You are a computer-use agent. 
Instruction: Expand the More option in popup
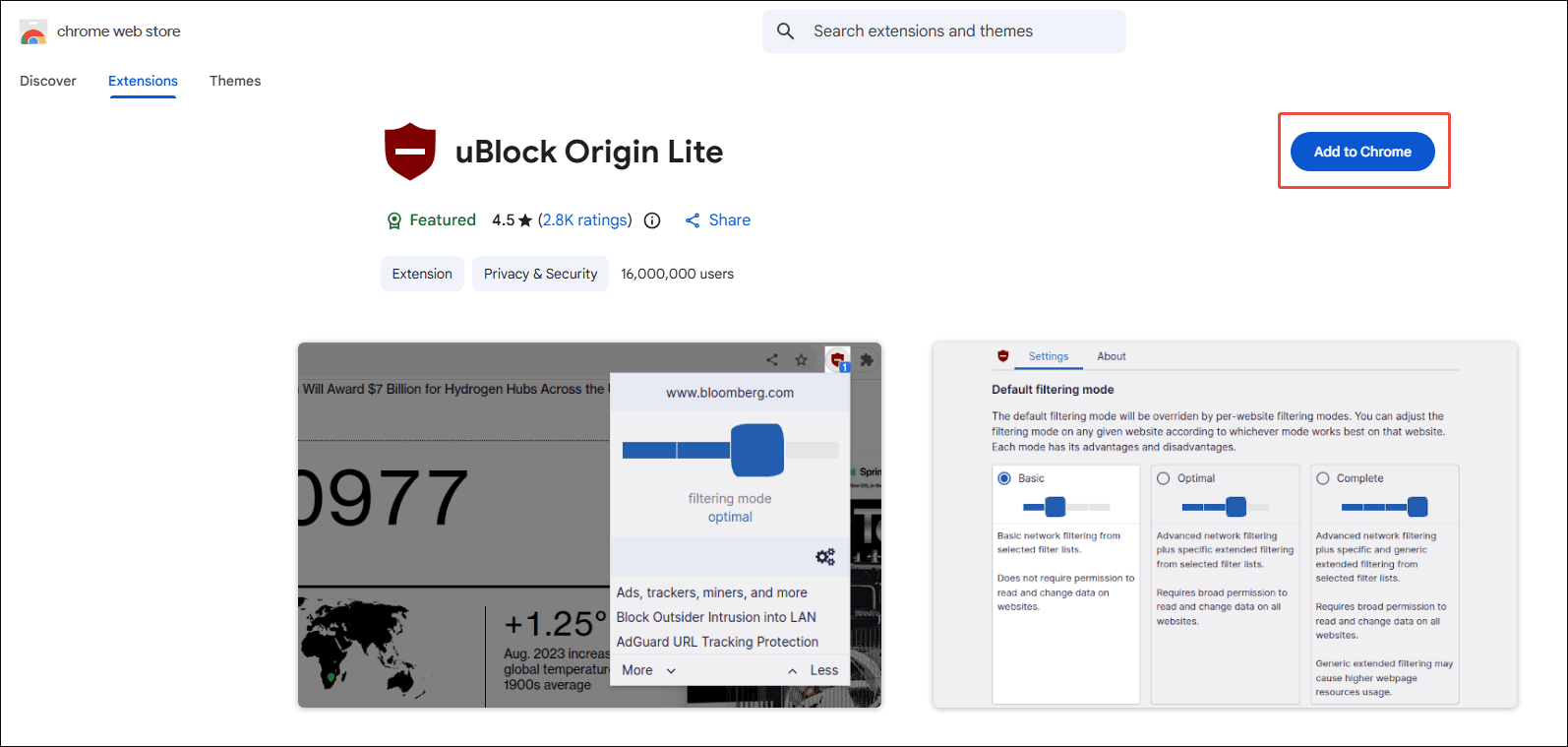tap(649, 670)
